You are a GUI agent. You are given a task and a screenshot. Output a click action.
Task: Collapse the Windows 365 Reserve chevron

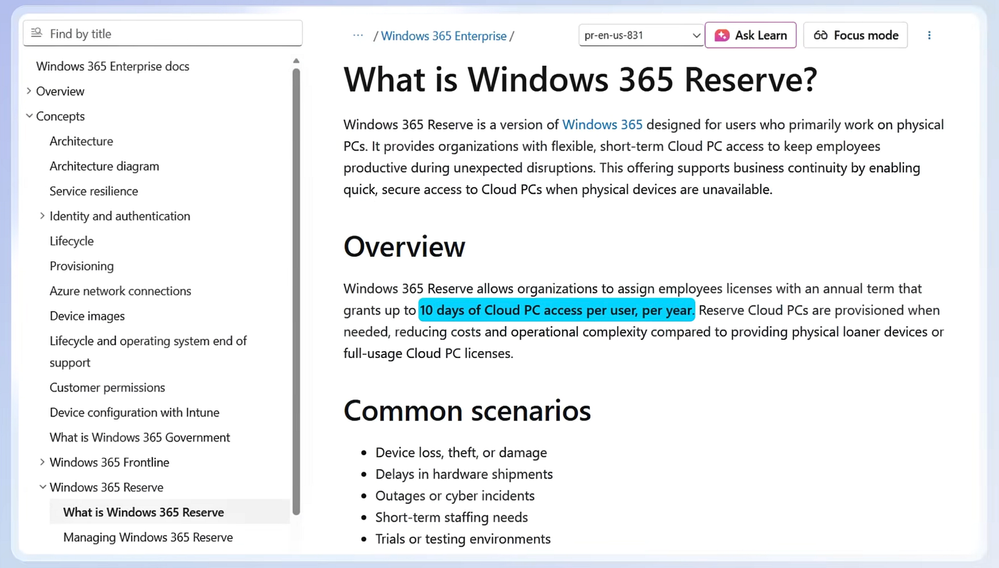[42, 487]
